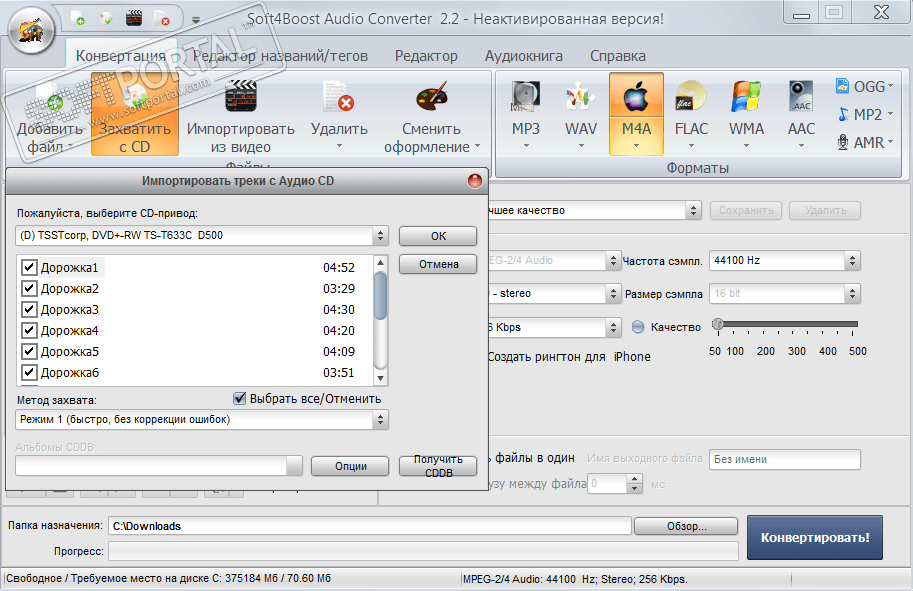Click the Change skin palette icon
This screenshot has height=591, width=913.
431,96
